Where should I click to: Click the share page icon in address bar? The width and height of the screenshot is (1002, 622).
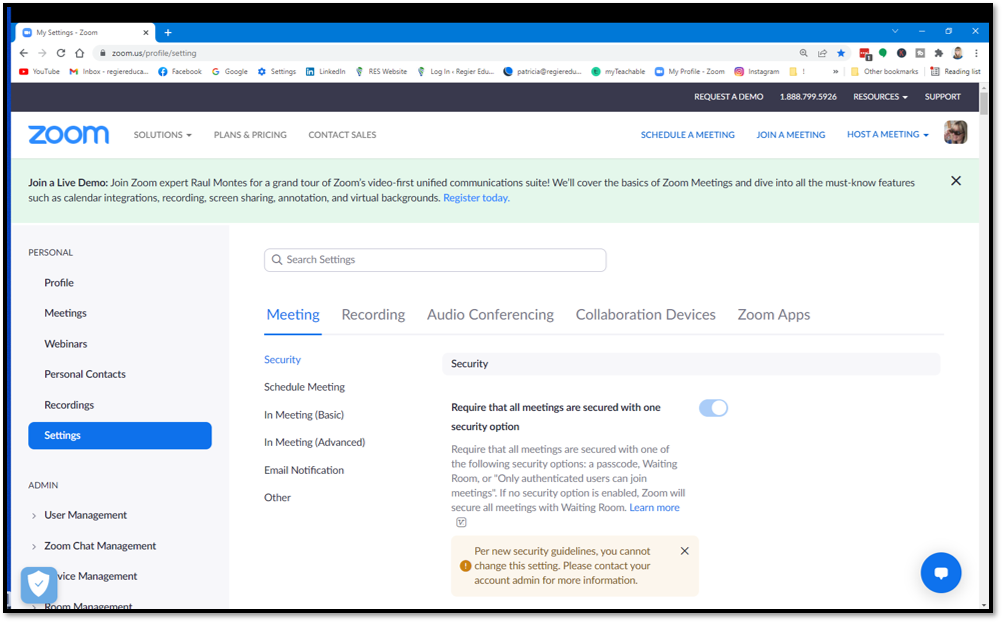[822, 53]
